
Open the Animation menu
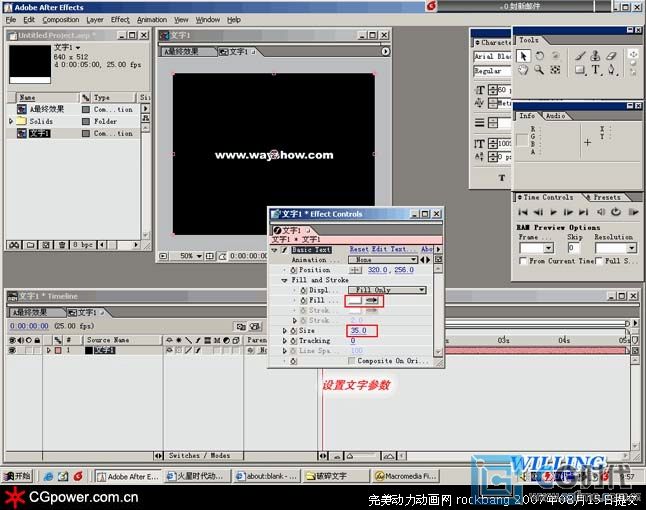(x=152, y=20)
